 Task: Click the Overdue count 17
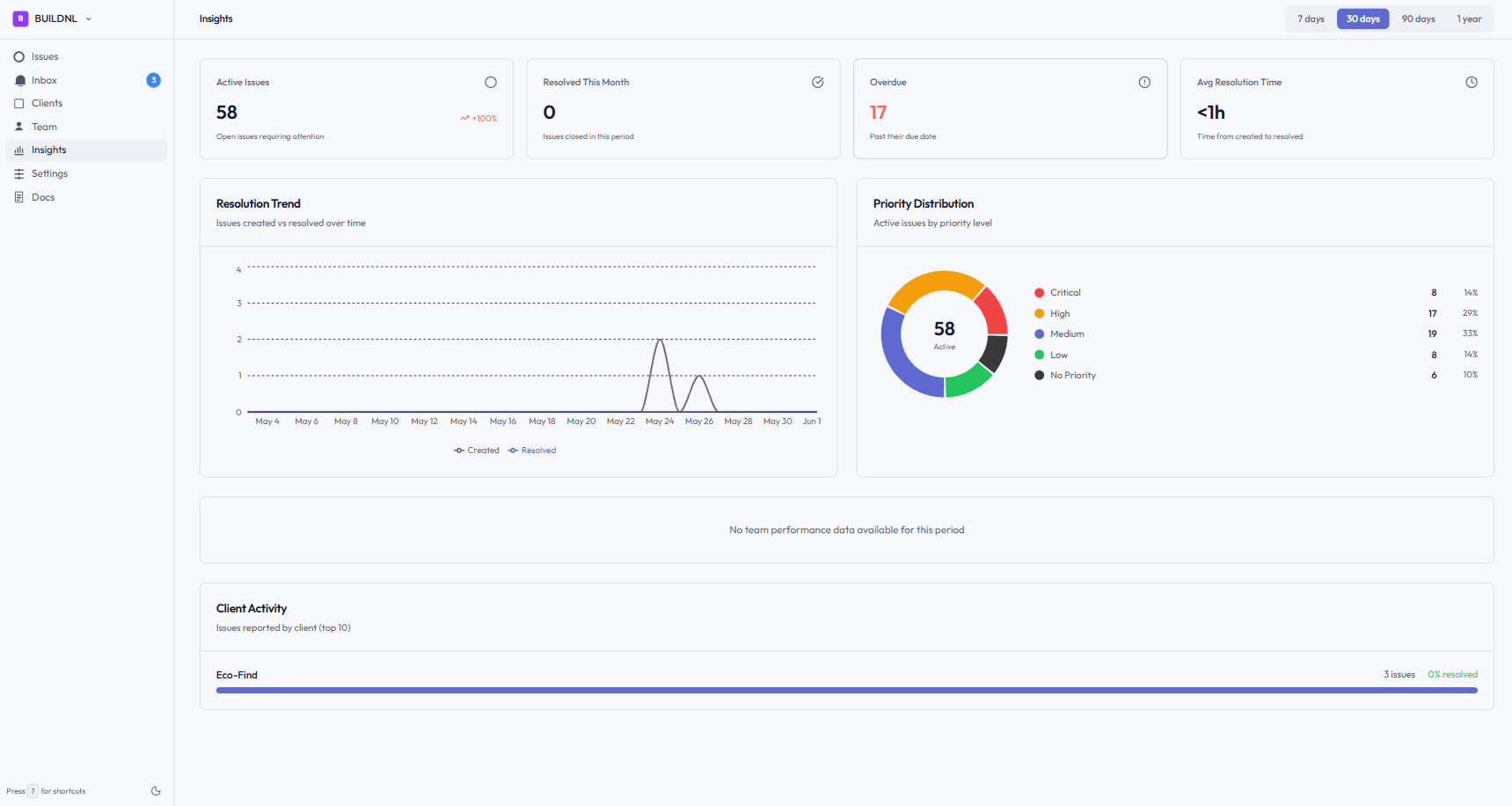[x=878, y=113]
